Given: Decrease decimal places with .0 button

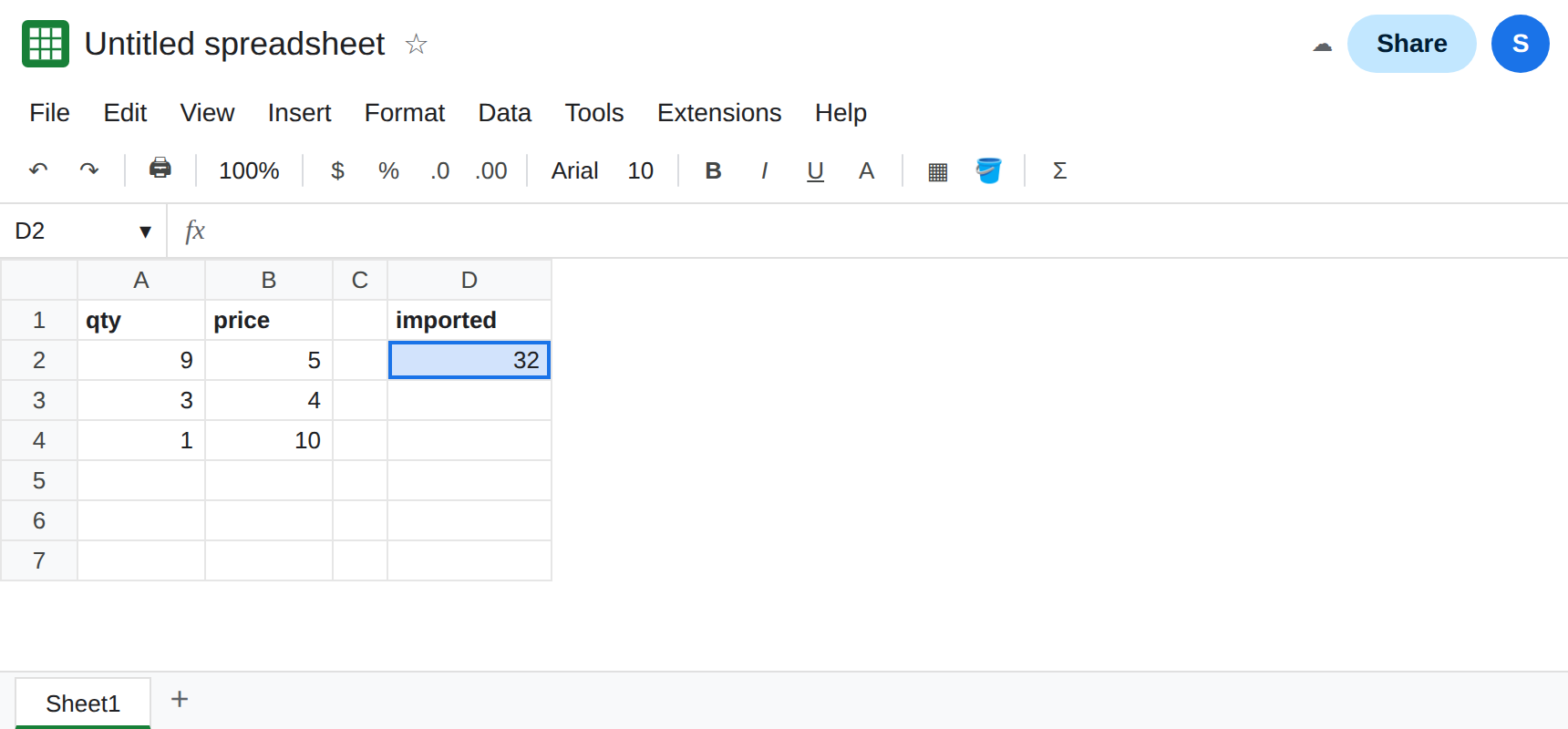Looking at the screenshot, I should (439, 170).
